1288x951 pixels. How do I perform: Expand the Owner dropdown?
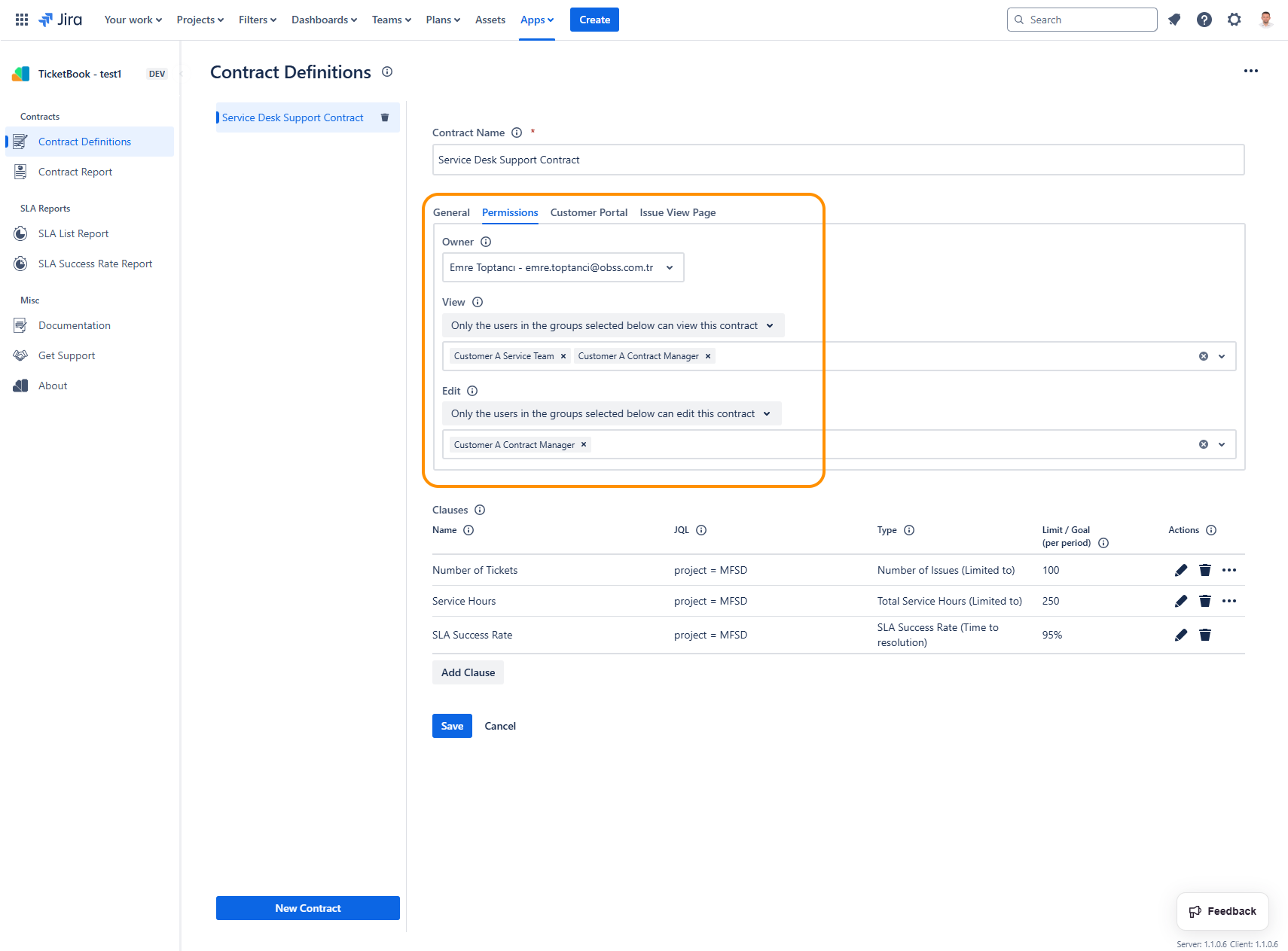pyautogui.click(x=669, y=267)
